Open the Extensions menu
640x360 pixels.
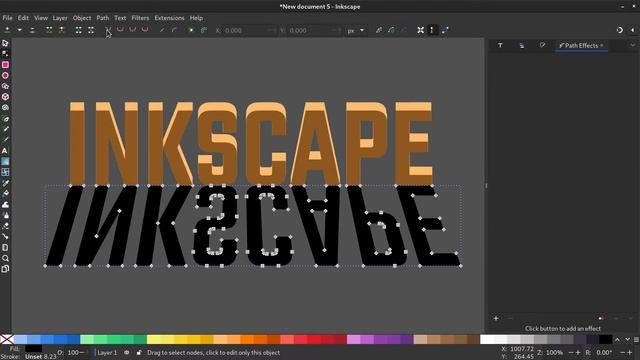coord(169,18)
